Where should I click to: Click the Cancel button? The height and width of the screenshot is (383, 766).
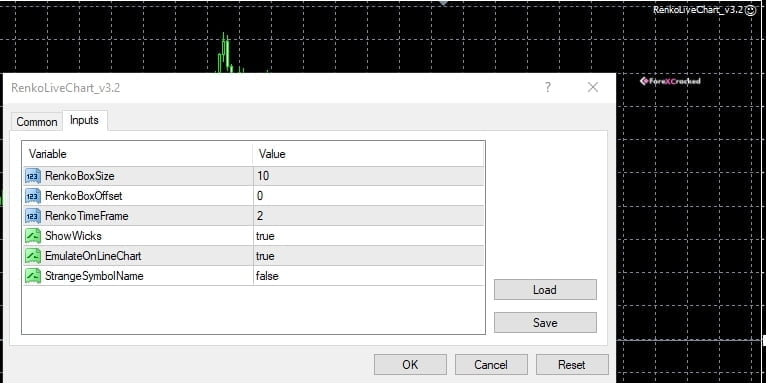491,364
